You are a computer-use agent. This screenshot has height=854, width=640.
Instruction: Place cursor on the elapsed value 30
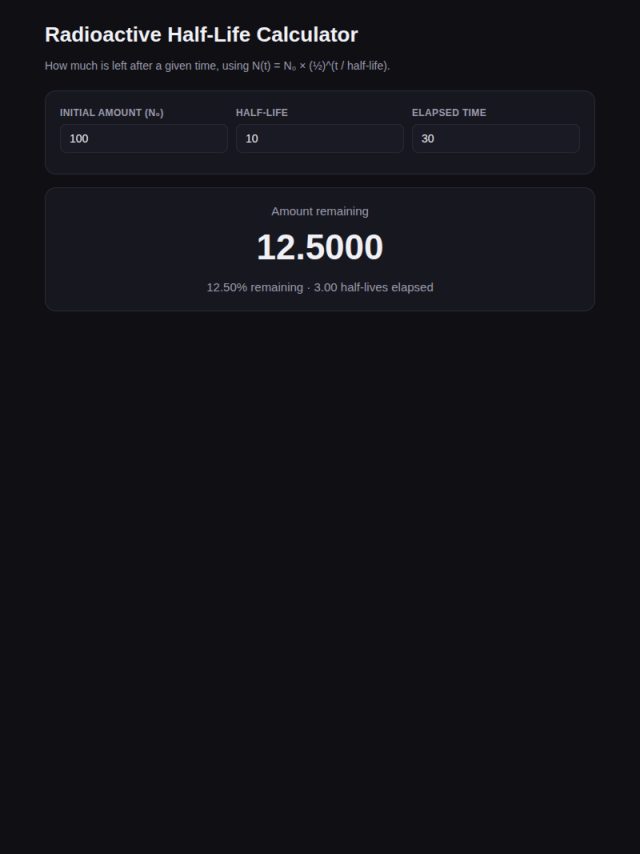pos(428,138)
